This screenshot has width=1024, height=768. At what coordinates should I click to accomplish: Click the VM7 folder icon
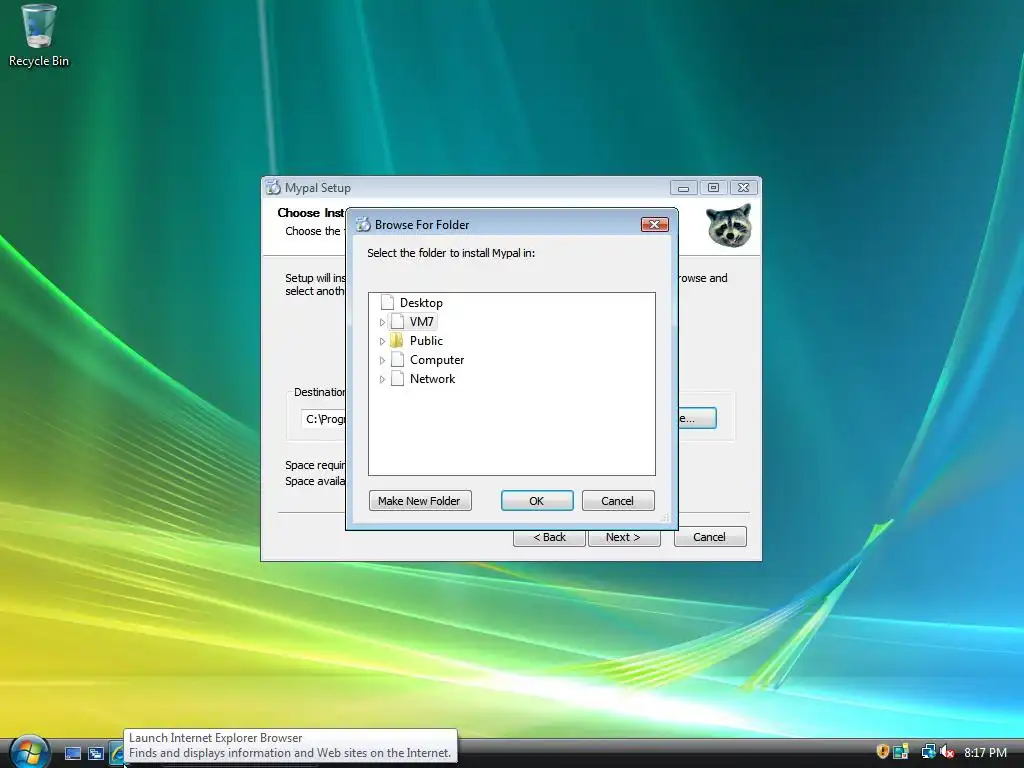click(397, 321)
